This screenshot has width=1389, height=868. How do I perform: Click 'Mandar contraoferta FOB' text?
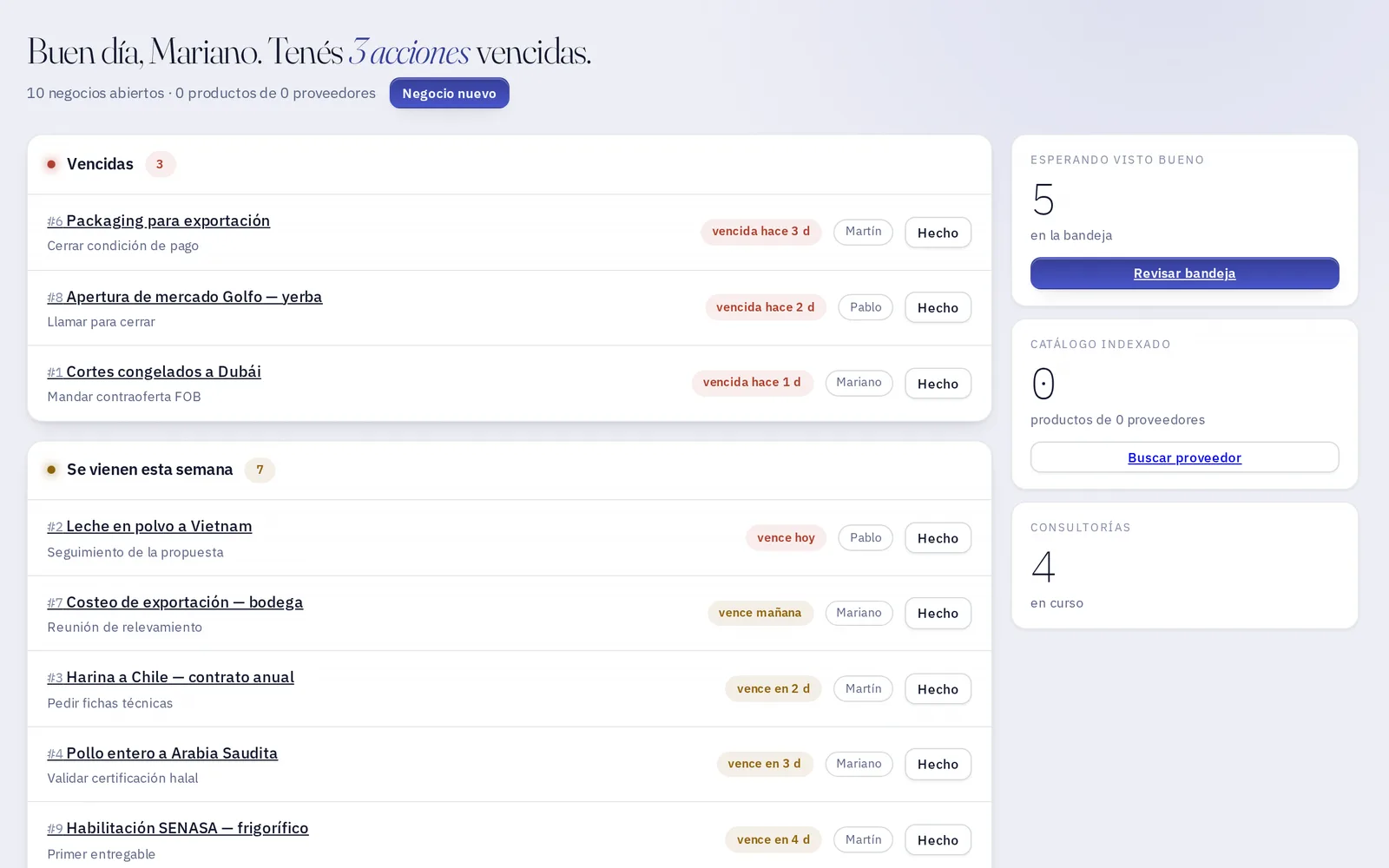[124, 397]
